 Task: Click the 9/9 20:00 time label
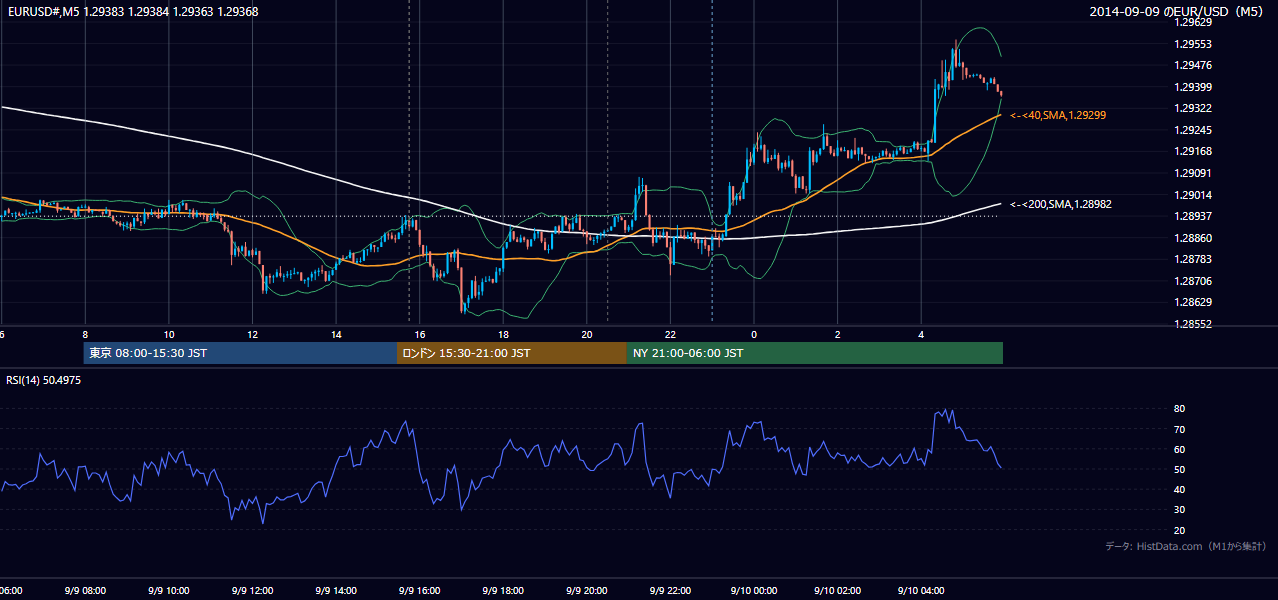(586, 590)
